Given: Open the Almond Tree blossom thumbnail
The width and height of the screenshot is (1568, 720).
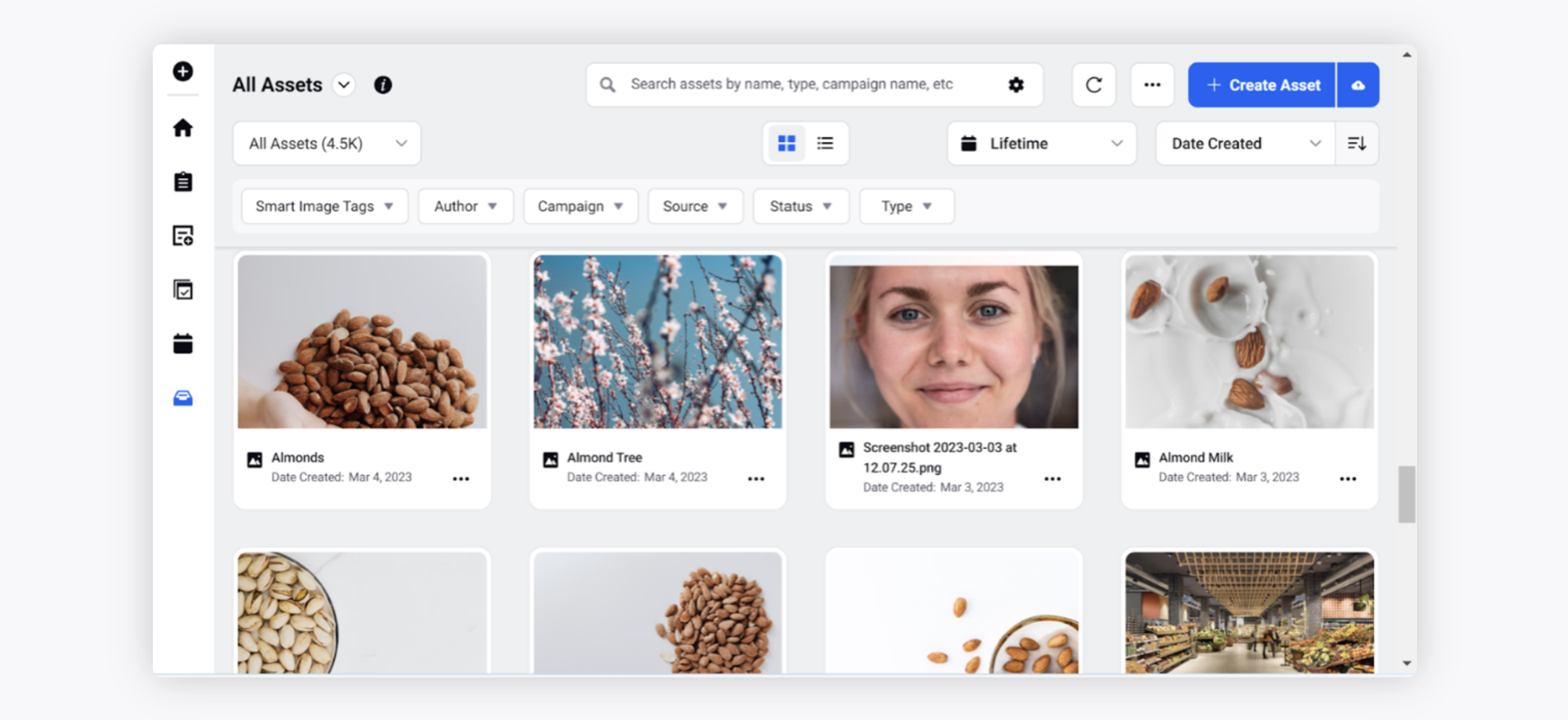Looking at the screenshot, I should [x=658, y=342].
